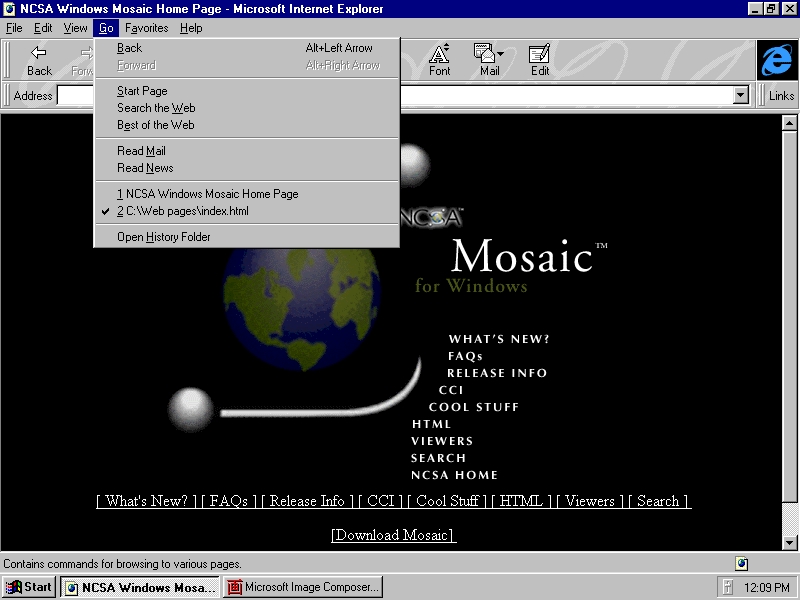The width and height of the screenshot is (800, 600).
Task: Open Microsoft Image Composer from the taskbar
Action: tap(303, 587)
